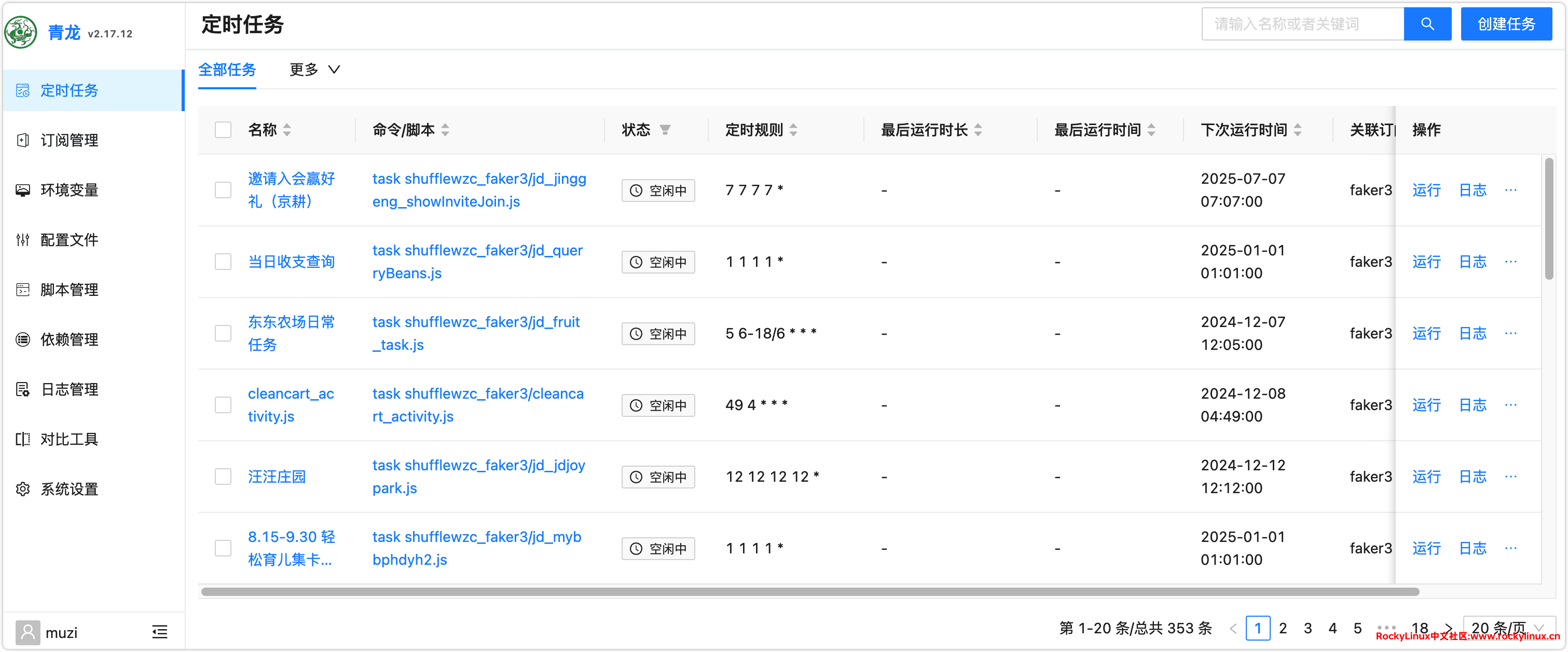The image size is (1568, 652).
Task: Open more actions for 东东农场日常任务 row
Action: (1510, 333)
